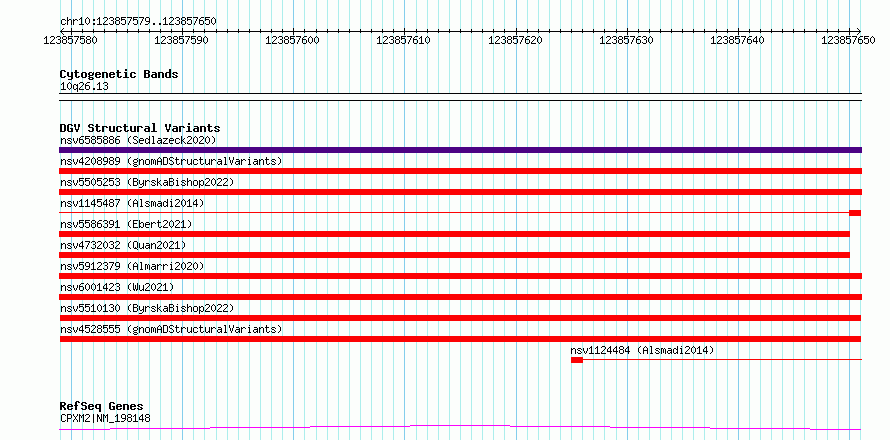
Task: Open variant nsv6585886 (Sedlazeck2020) label
Action: [x=138, y=140]
